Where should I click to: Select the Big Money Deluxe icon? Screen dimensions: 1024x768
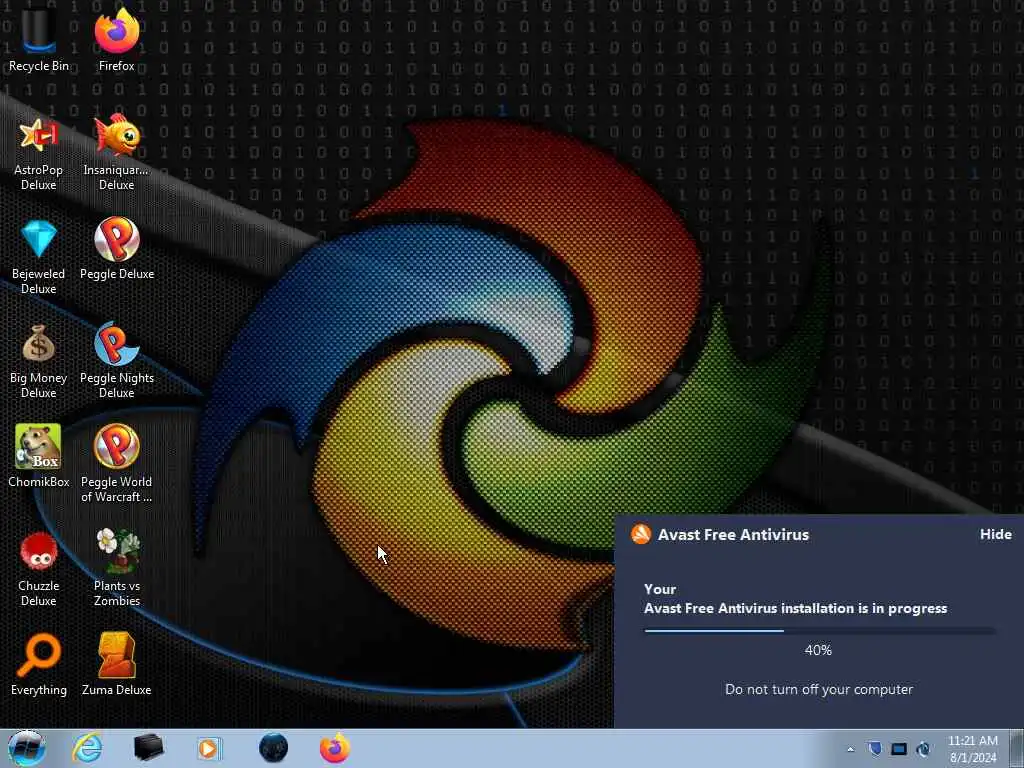point(39,362)
